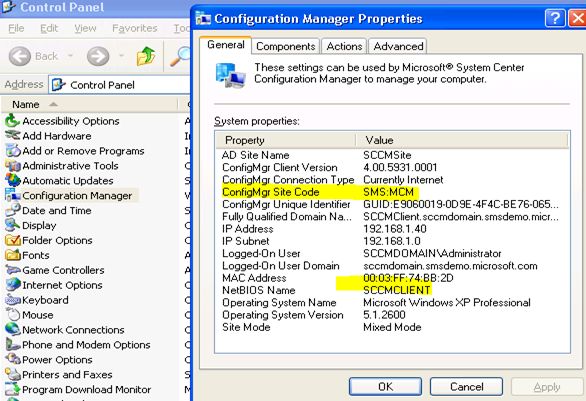Open the File menu in Control Panel
Image resolution: width=586 pixels, height=401 pixels.
pyautogui.click(x=16, y=28)
